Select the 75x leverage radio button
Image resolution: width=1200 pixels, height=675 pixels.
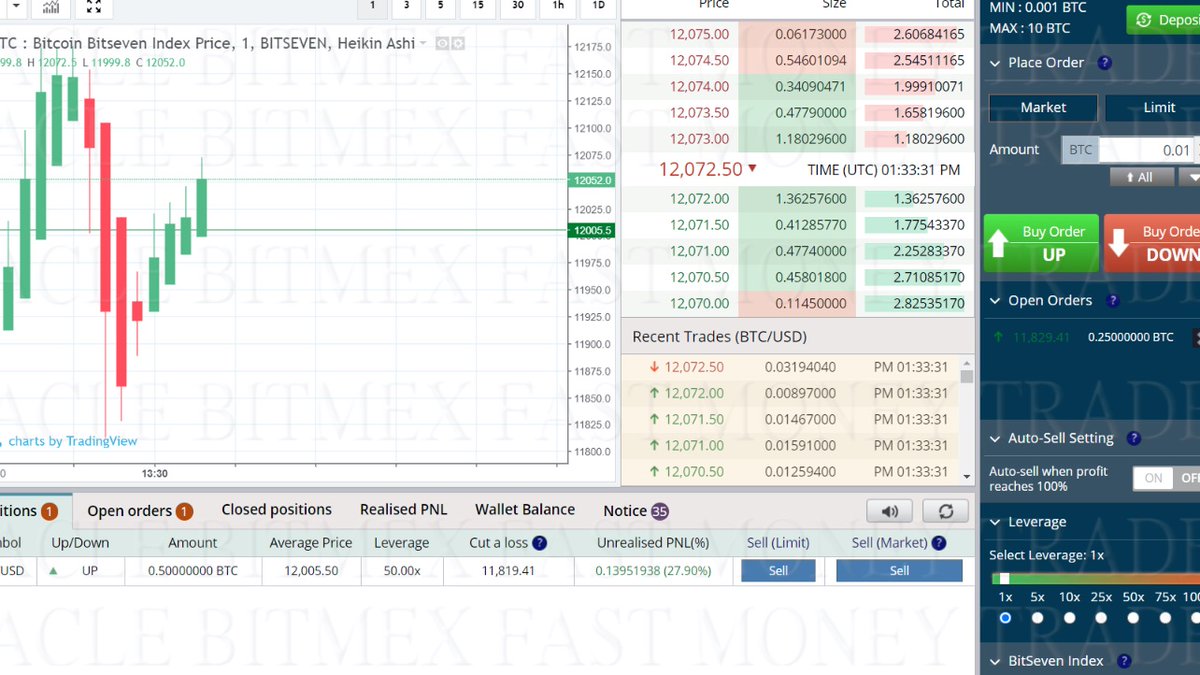tap(1165, 618)
